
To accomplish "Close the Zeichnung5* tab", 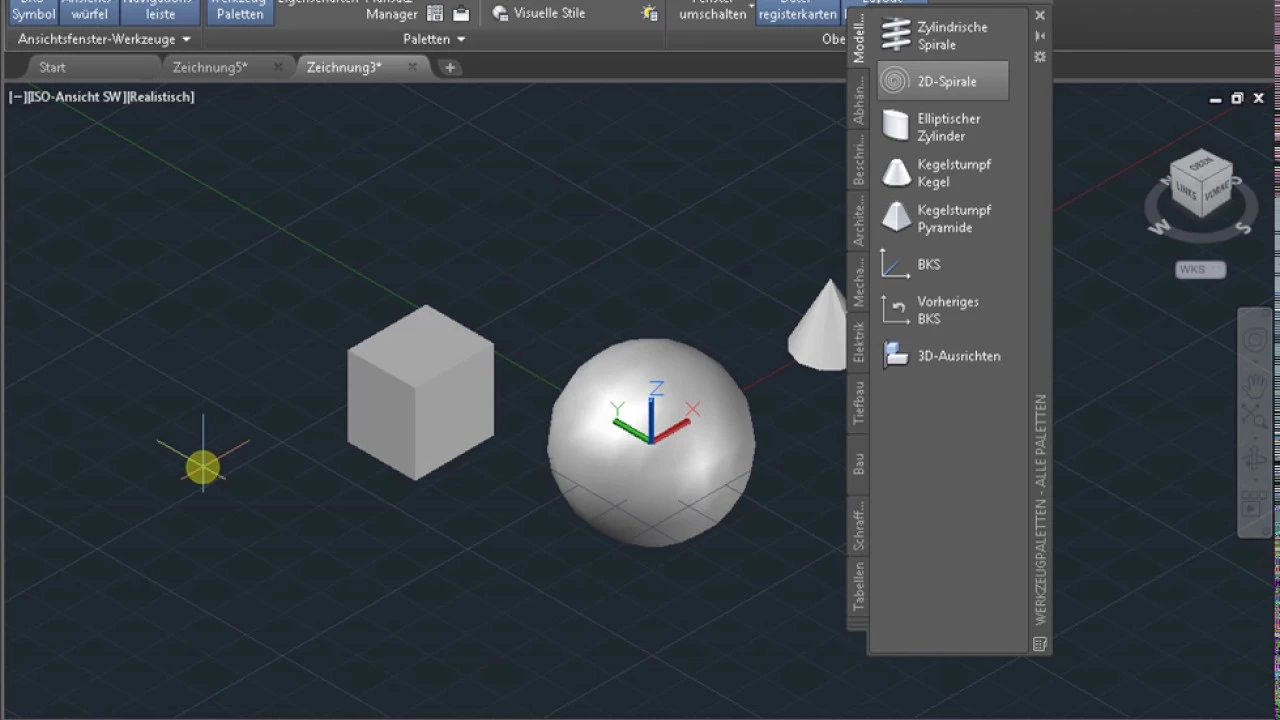I will [x=278, y=67].
